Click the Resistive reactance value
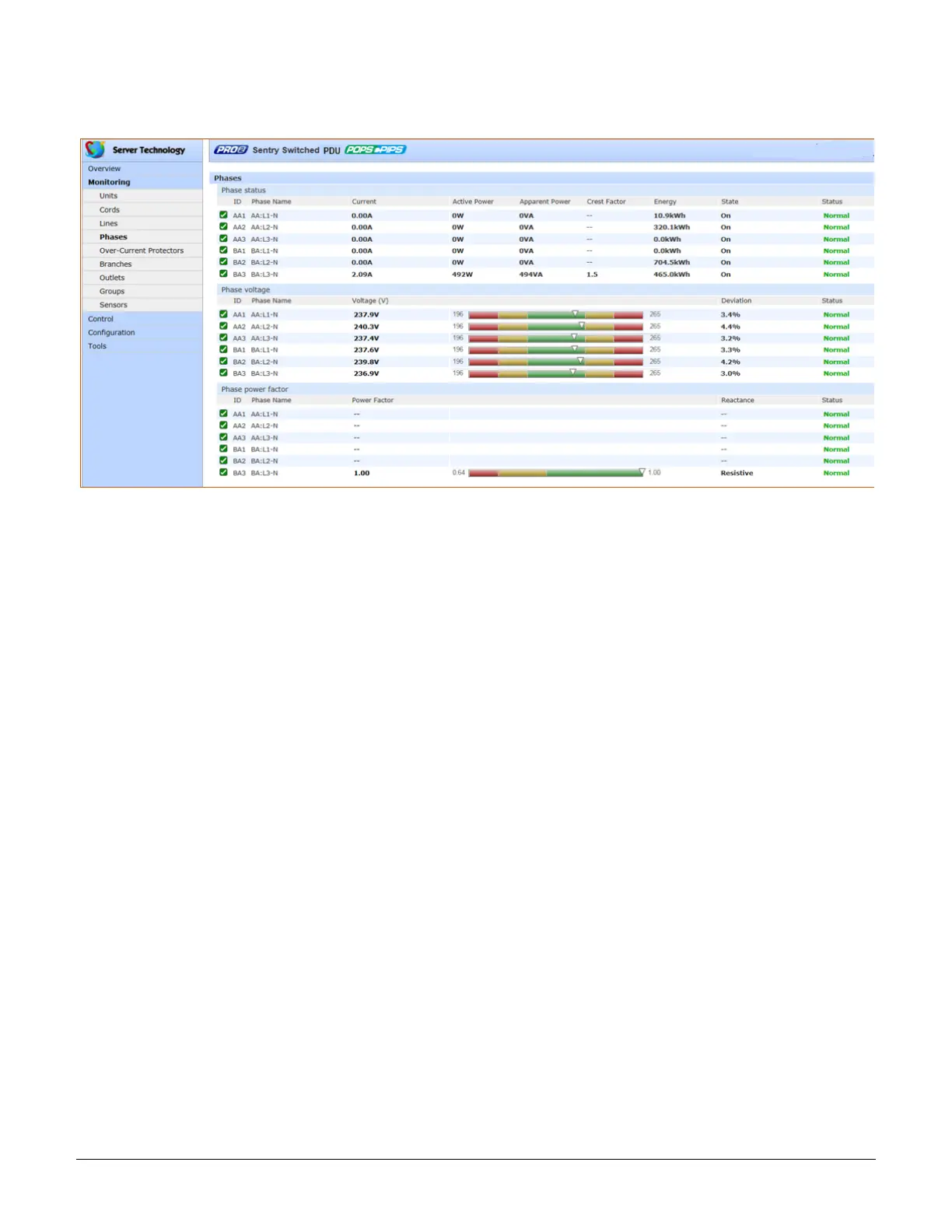The width and height of the screenshot is (952, 1232). point(737,473)
